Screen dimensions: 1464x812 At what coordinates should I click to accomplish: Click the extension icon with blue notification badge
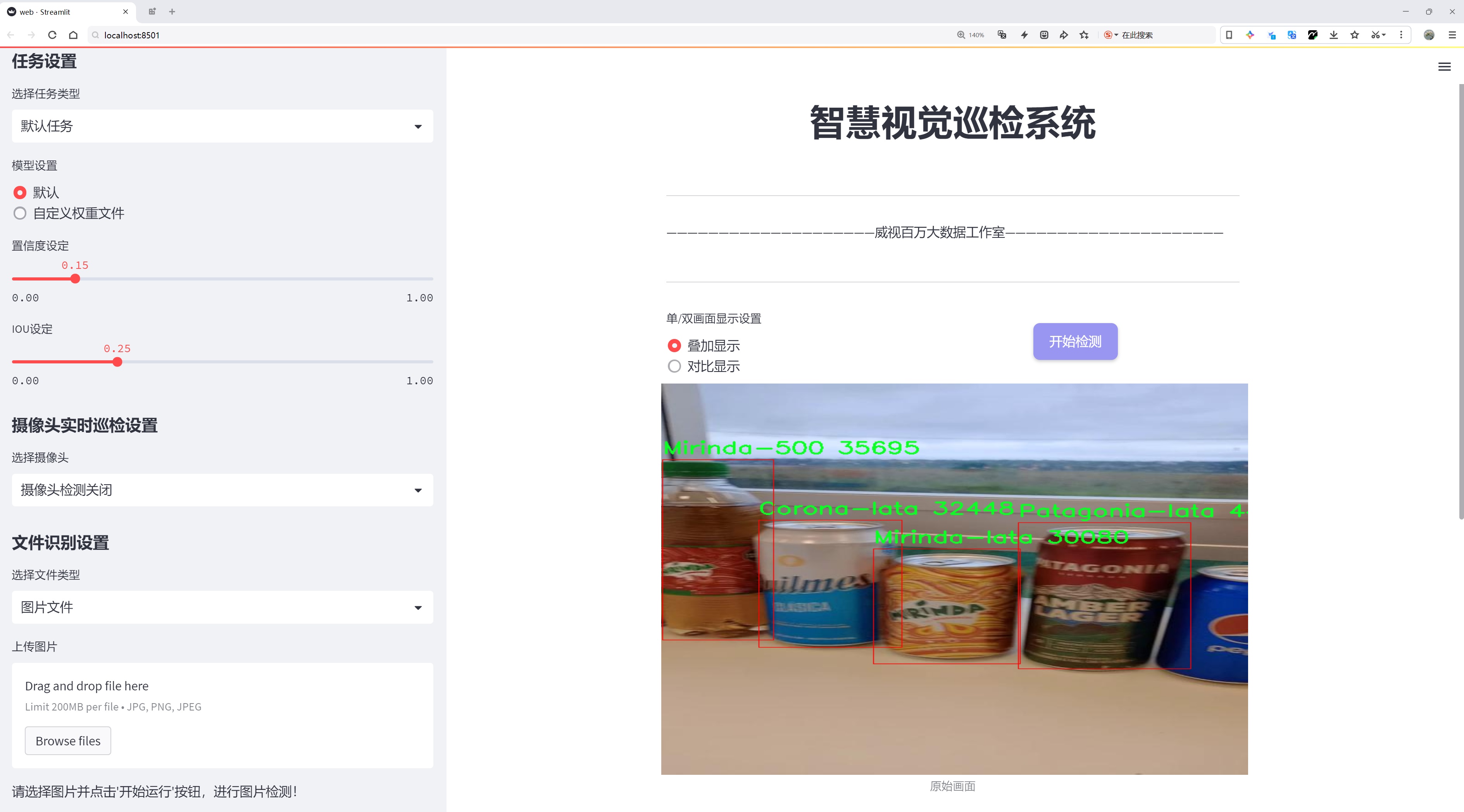pos(1271,35)
